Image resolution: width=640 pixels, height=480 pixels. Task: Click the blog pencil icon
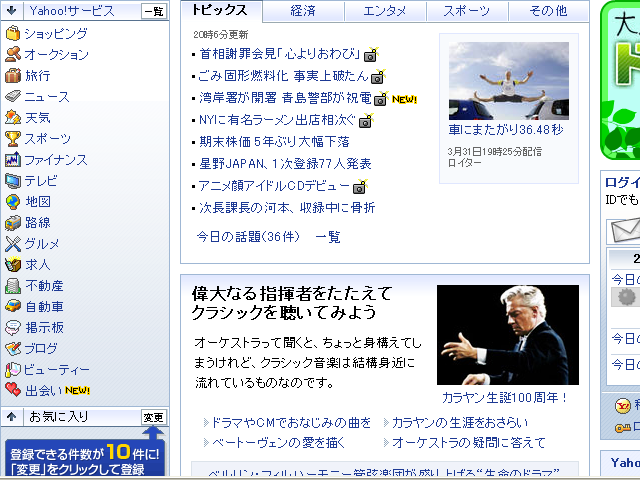point(13,349)
